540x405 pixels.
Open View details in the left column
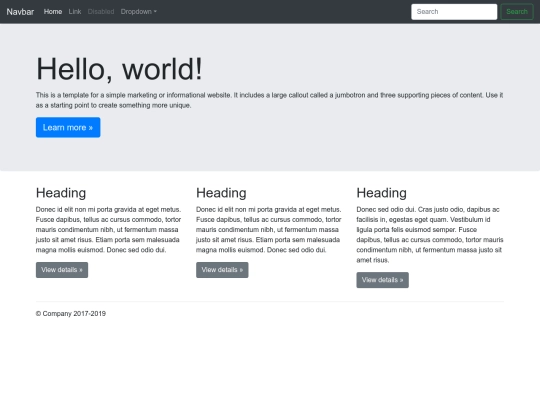coord(62,270)
